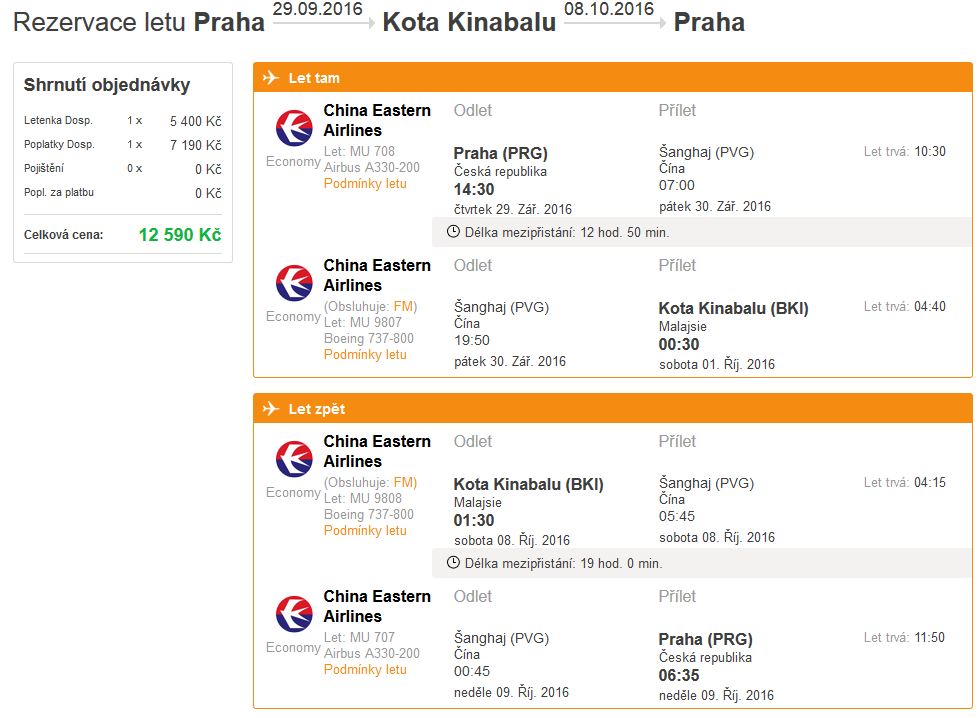Open Podmínky letu for flight MU 708
This screenshot has width=980, height=718.
[365, 184]
